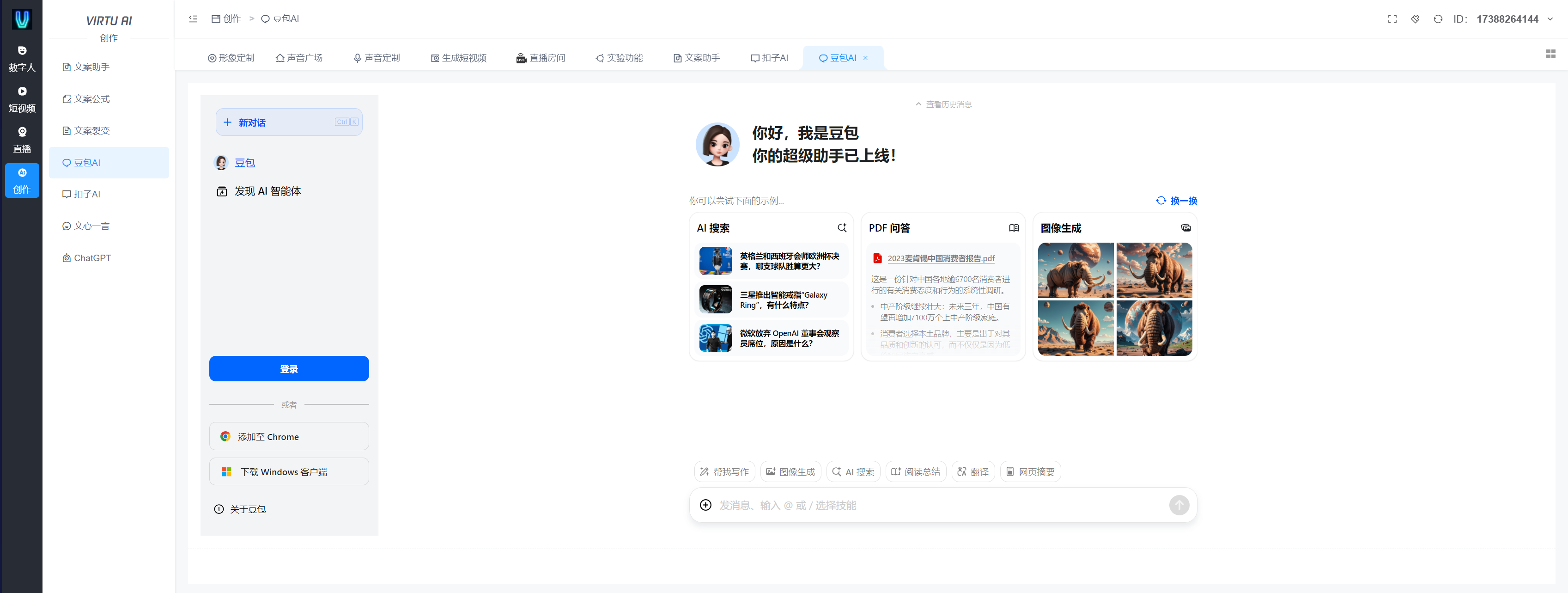
Task: Select the 翻译 skill chip
Action: [973, 472]
